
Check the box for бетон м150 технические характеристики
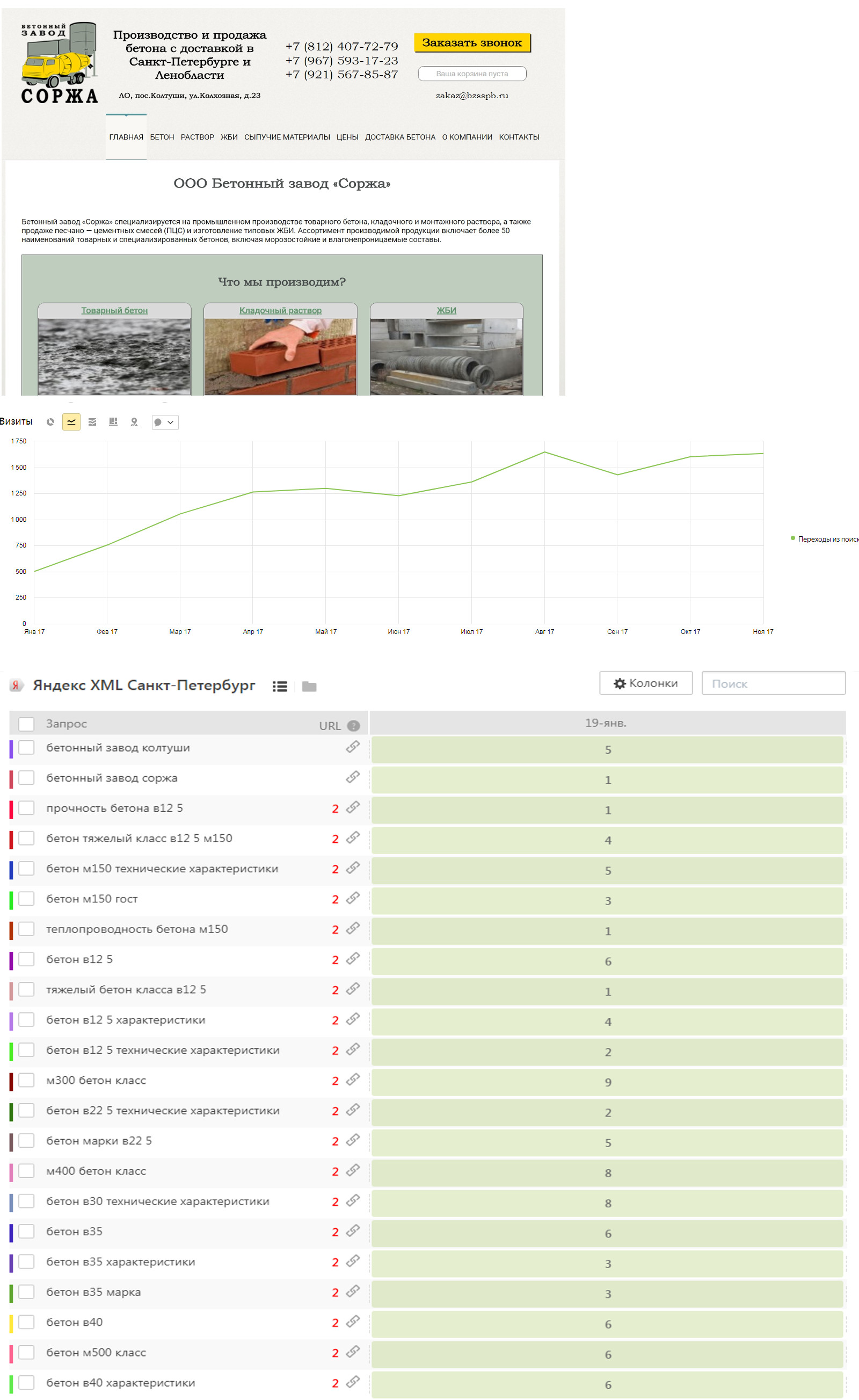pos(26,869)
